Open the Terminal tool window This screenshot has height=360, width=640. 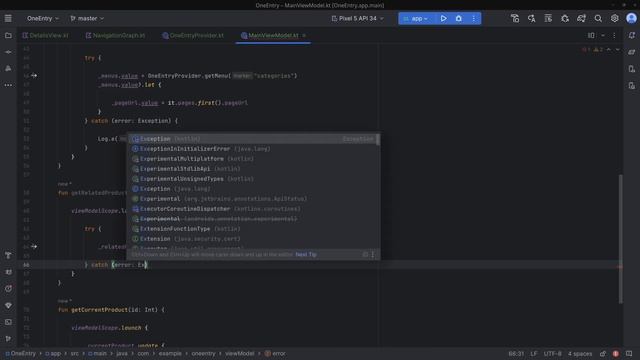click(x=8, y=322)
